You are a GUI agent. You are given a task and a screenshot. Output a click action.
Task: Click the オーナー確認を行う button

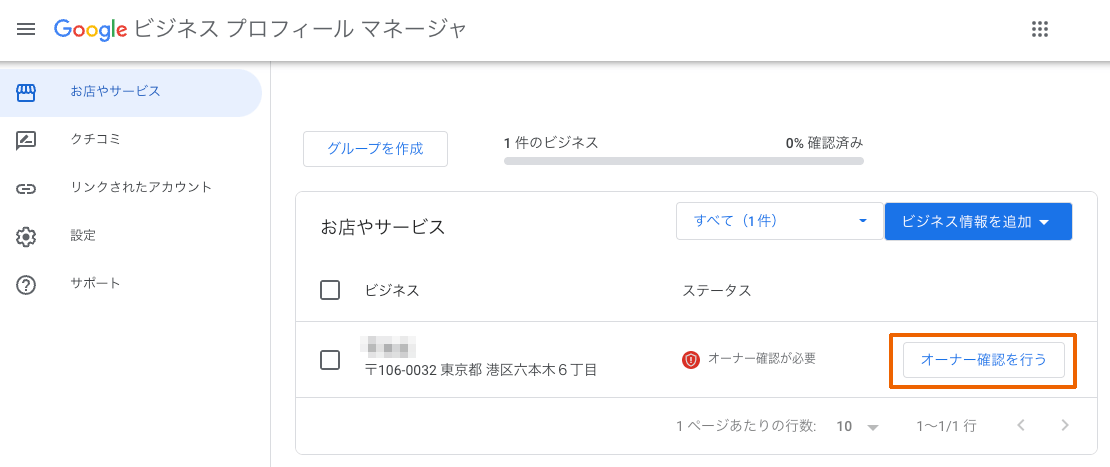983,360
